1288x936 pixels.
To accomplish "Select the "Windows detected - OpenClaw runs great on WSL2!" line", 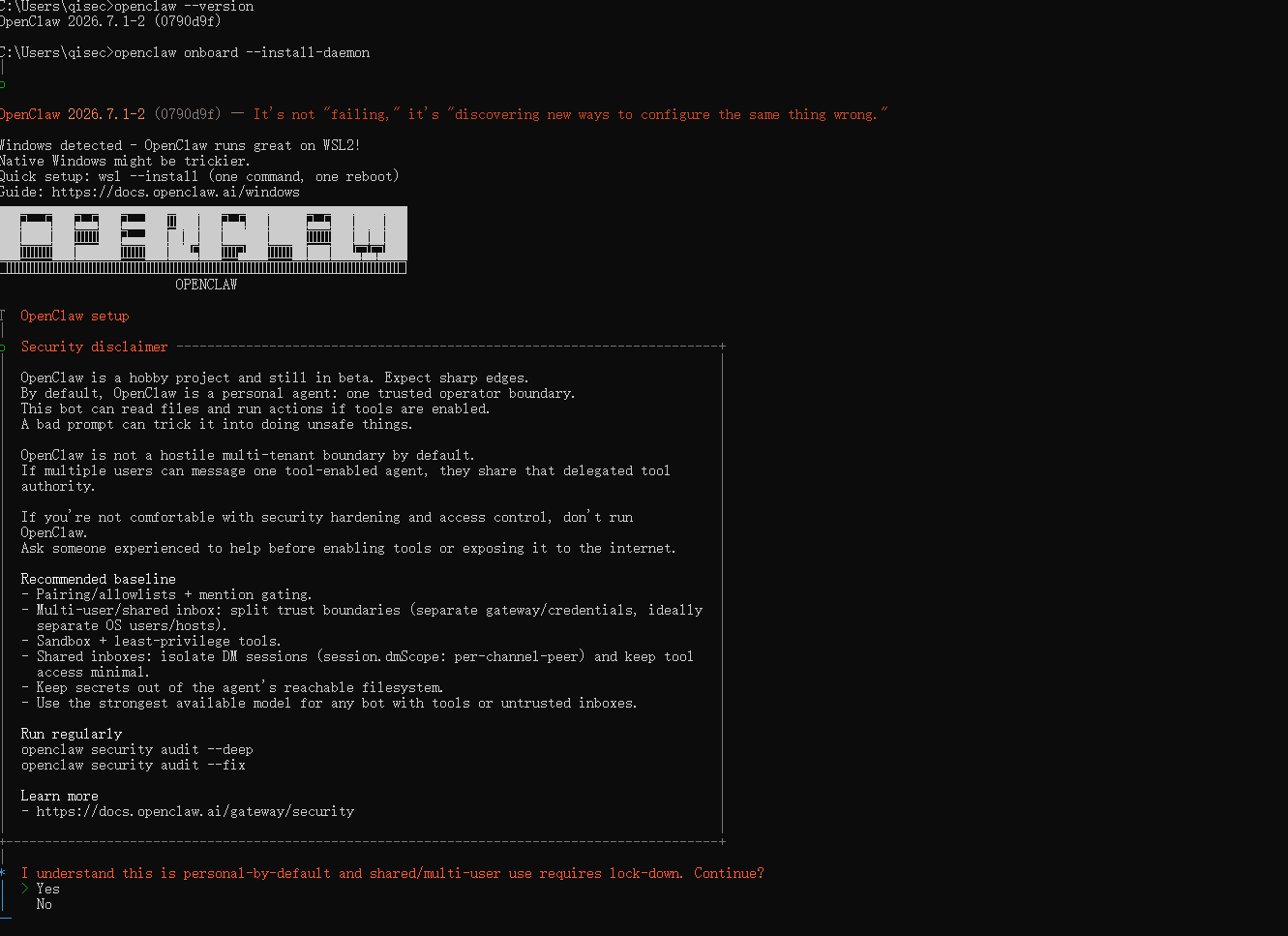I will (x=180, y=145).
